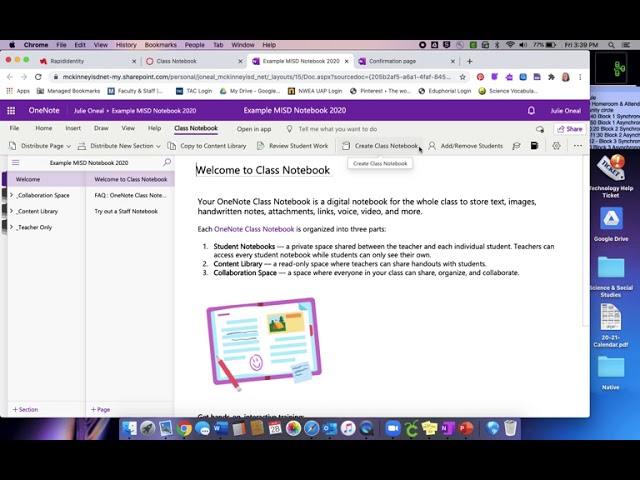Click the Julie Oneal breadcrumb link
The height and width of the screenshot is (480, 640).
pyautogui.click(x=89, y=111)
